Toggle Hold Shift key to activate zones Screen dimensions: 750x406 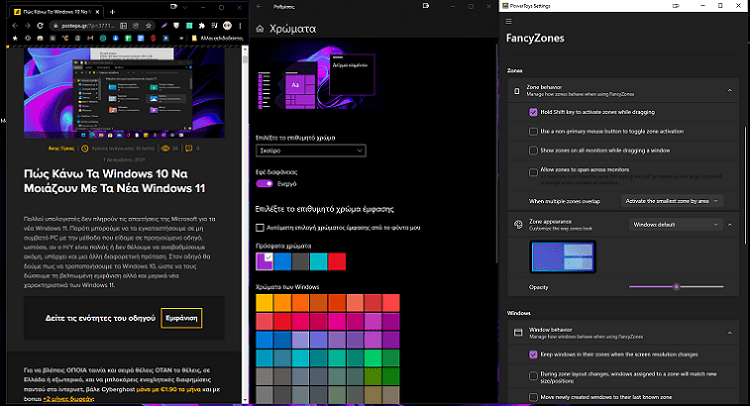click(533, 112)
